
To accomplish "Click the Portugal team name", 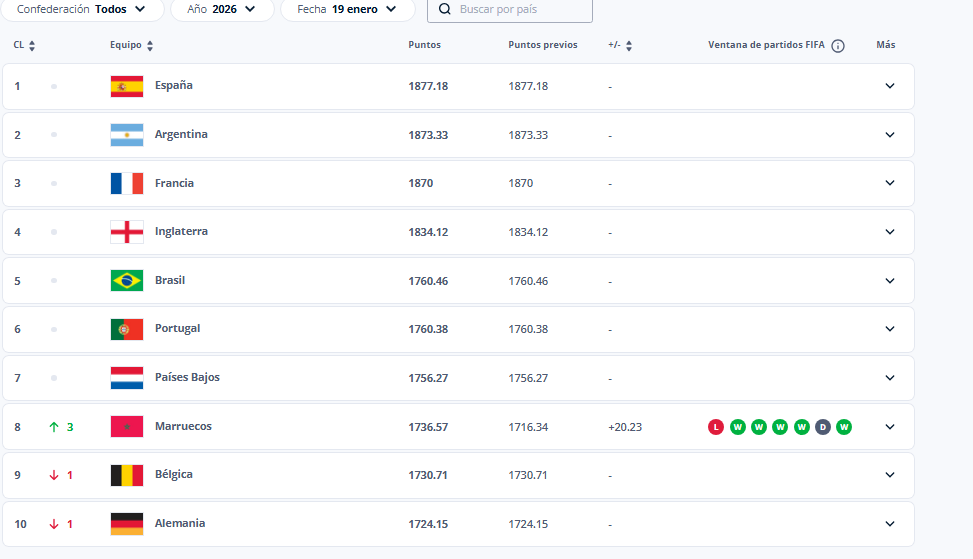I will (x=177, y=329).
